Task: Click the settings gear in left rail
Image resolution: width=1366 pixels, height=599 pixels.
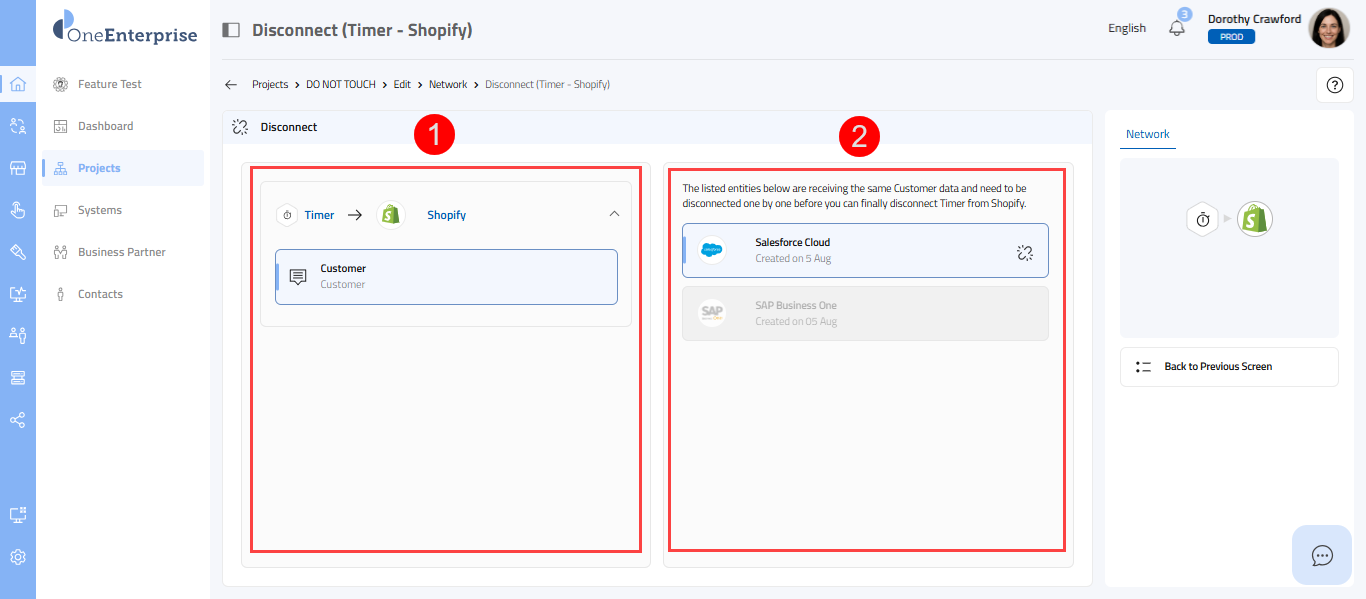Action: pyautogui.click(x=17, y=557)
